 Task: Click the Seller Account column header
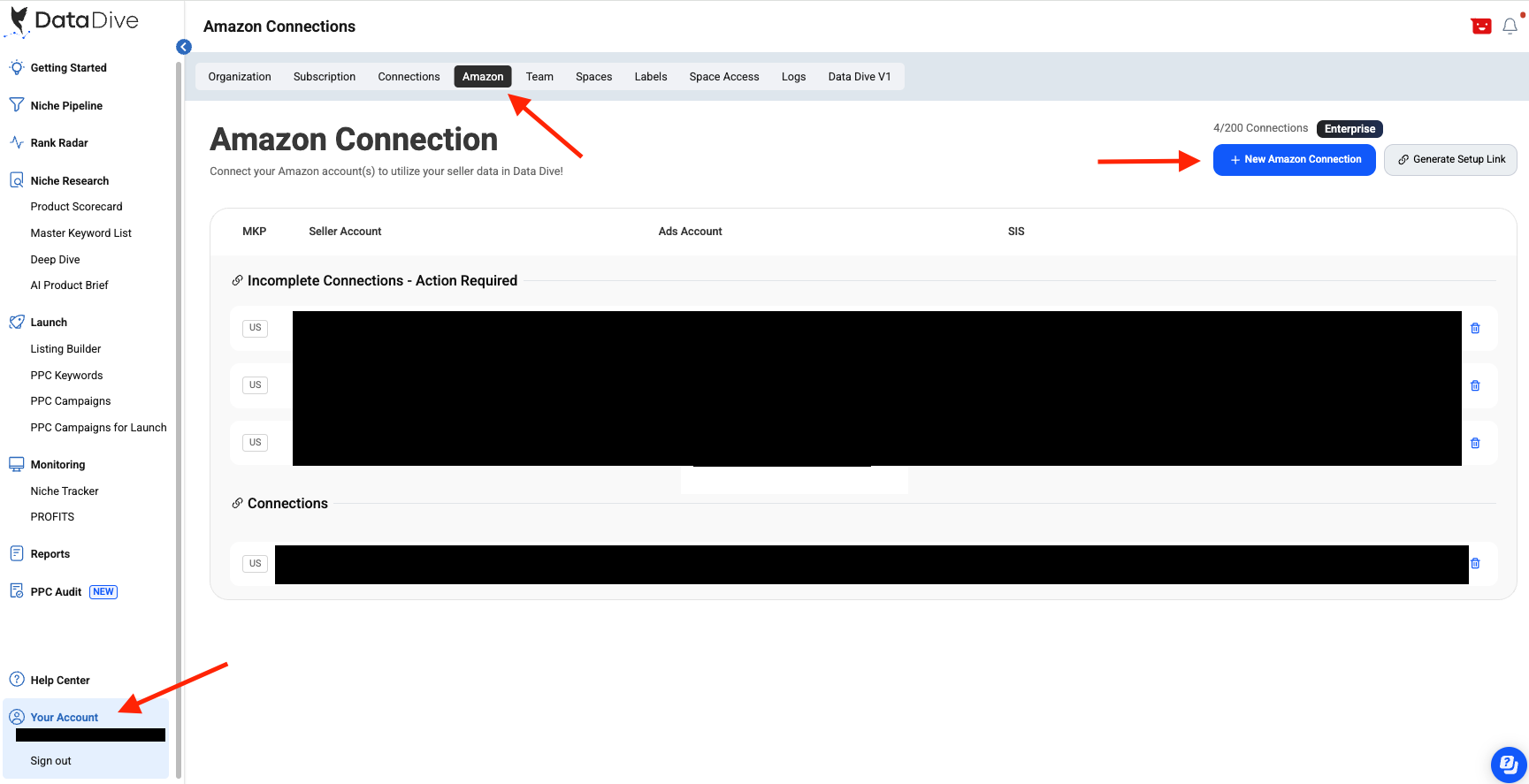(x=345, y=232)
